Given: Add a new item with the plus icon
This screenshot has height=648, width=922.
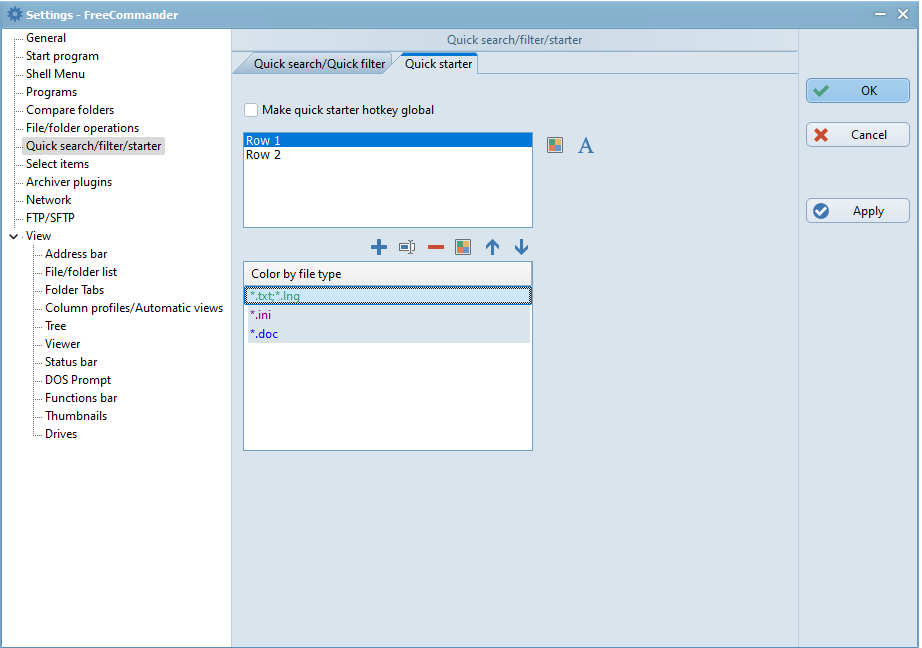Looking at the screenshot, I should click(379, 247).
